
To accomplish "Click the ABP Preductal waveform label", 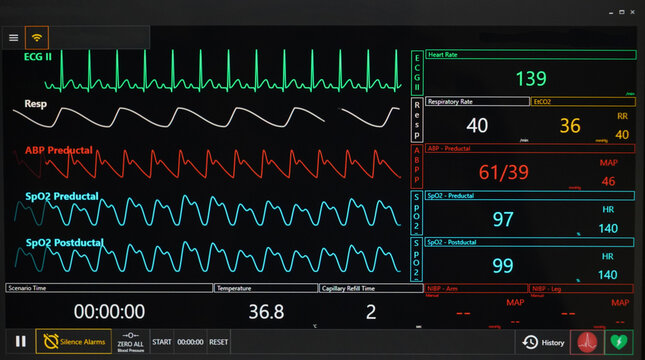I will (x=59, y=150).
